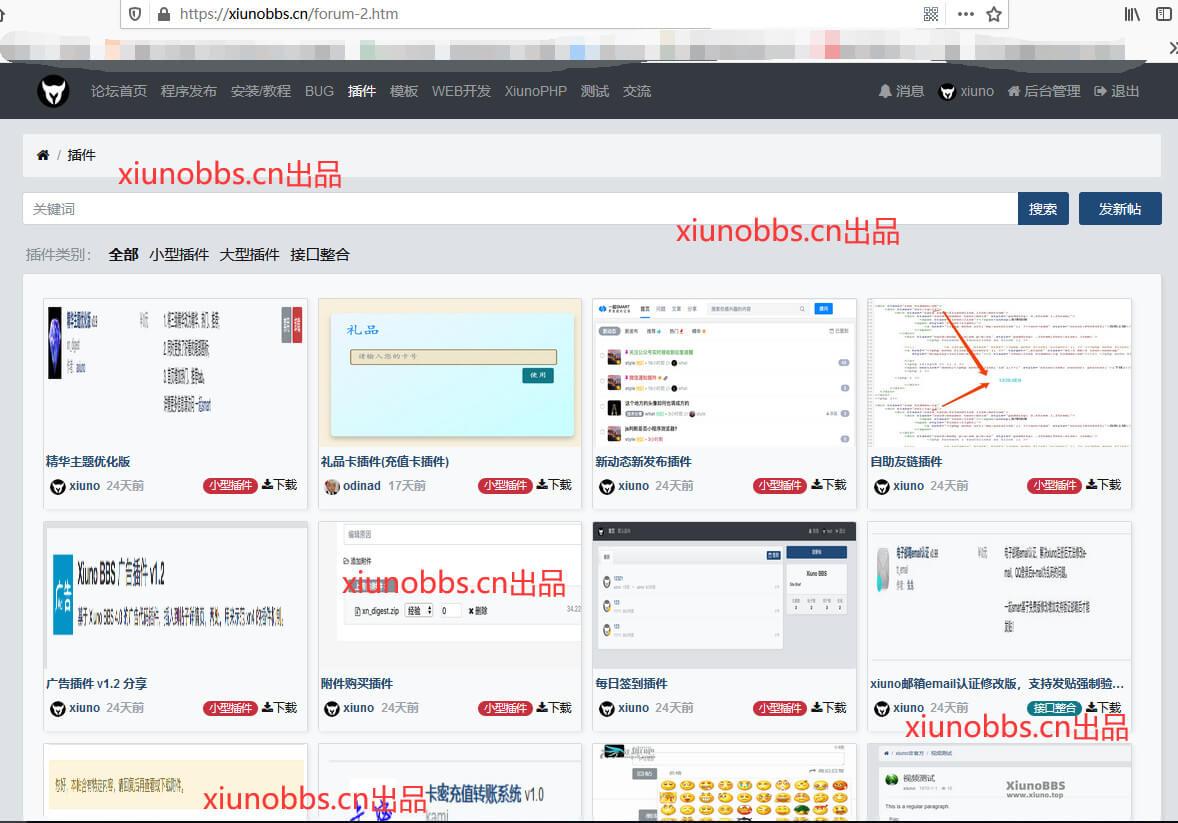Screen dimensions: 1178x823
Task: Open 交流 section in navbar
Action: tap(637, 91)
